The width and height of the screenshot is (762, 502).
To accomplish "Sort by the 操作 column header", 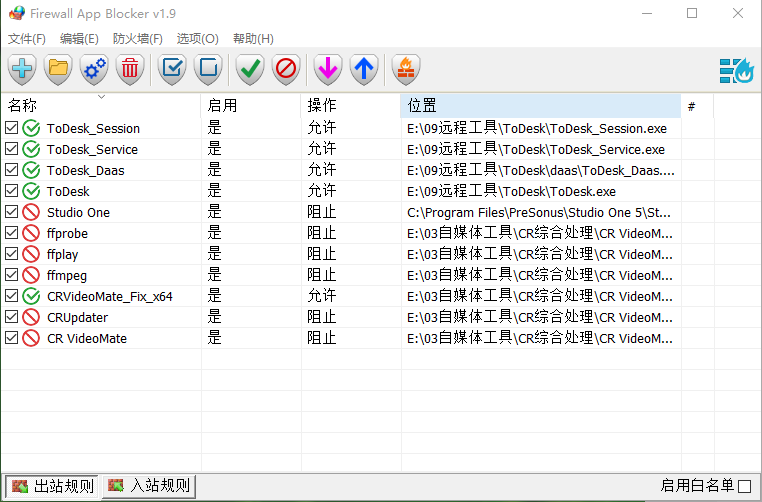I will coord(351,105).
